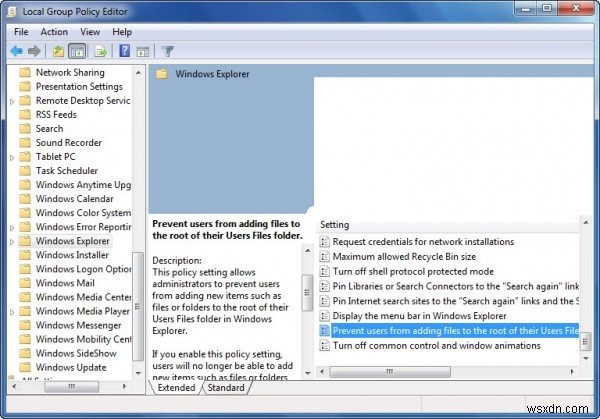Click the Setting column header
This screenshot has height=419, width=600.
click(448, 225)
